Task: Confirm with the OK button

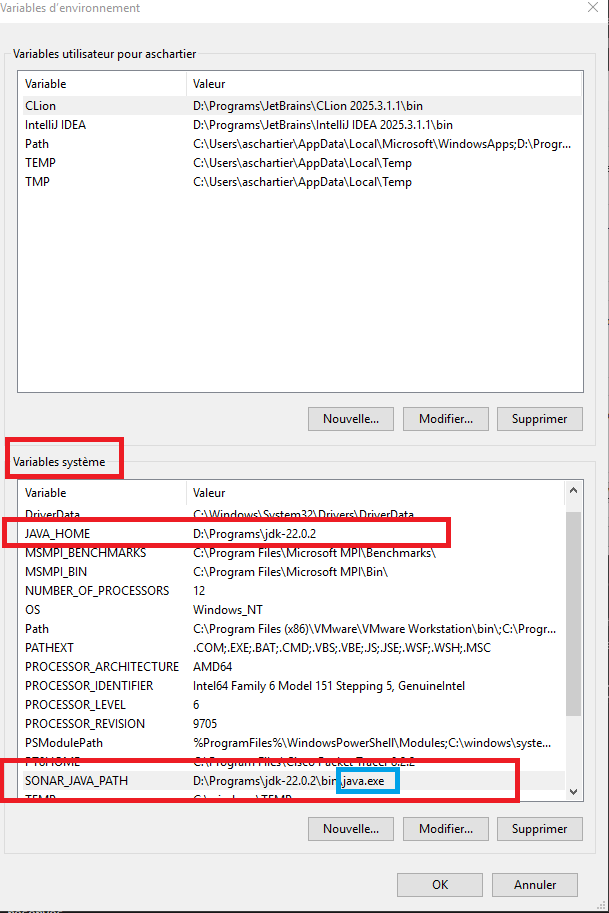Action: click(x=440, y=884)
